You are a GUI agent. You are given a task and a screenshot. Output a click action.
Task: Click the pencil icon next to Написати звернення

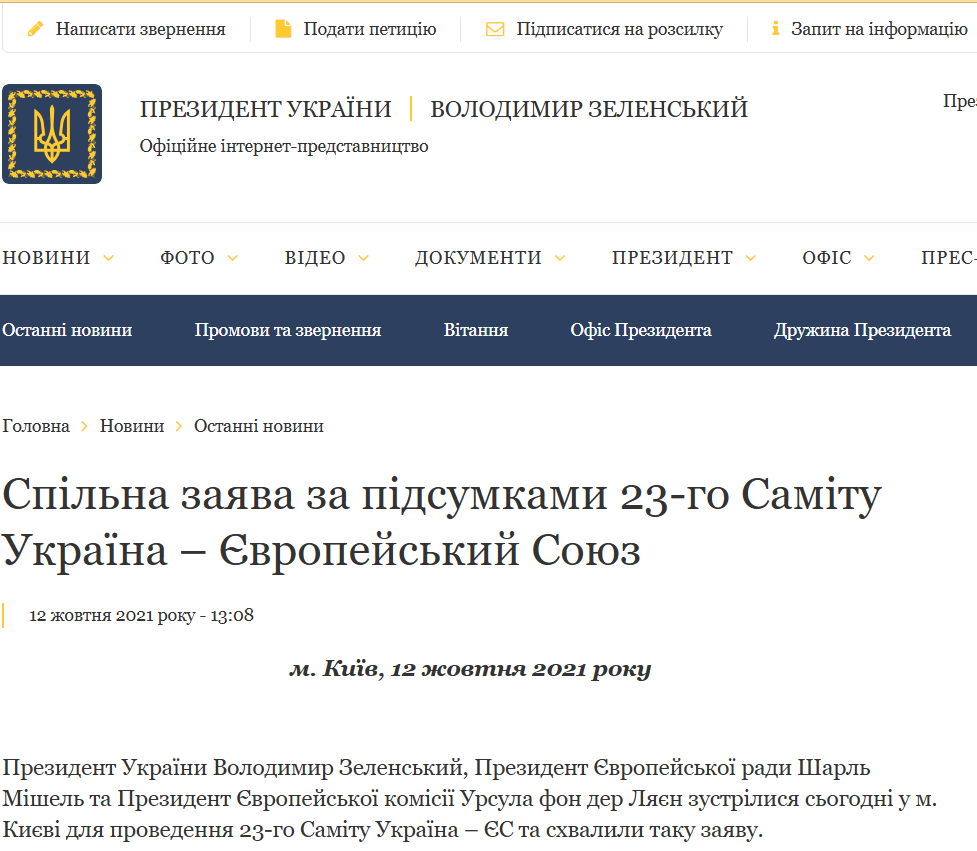[x=36, y=28]
